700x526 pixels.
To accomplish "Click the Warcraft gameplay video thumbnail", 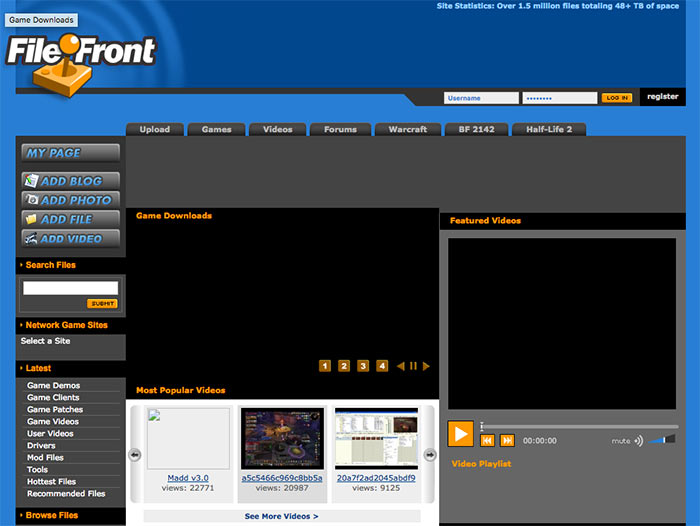I will (282, 438).
